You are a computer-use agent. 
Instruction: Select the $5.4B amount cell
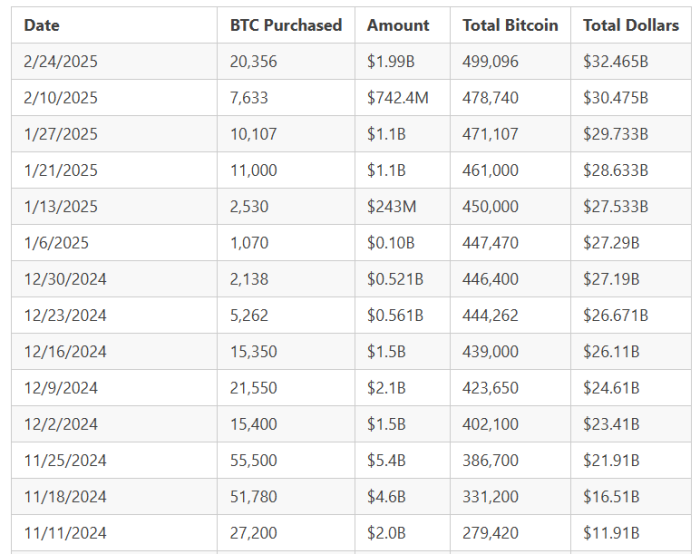pos(386,461)
